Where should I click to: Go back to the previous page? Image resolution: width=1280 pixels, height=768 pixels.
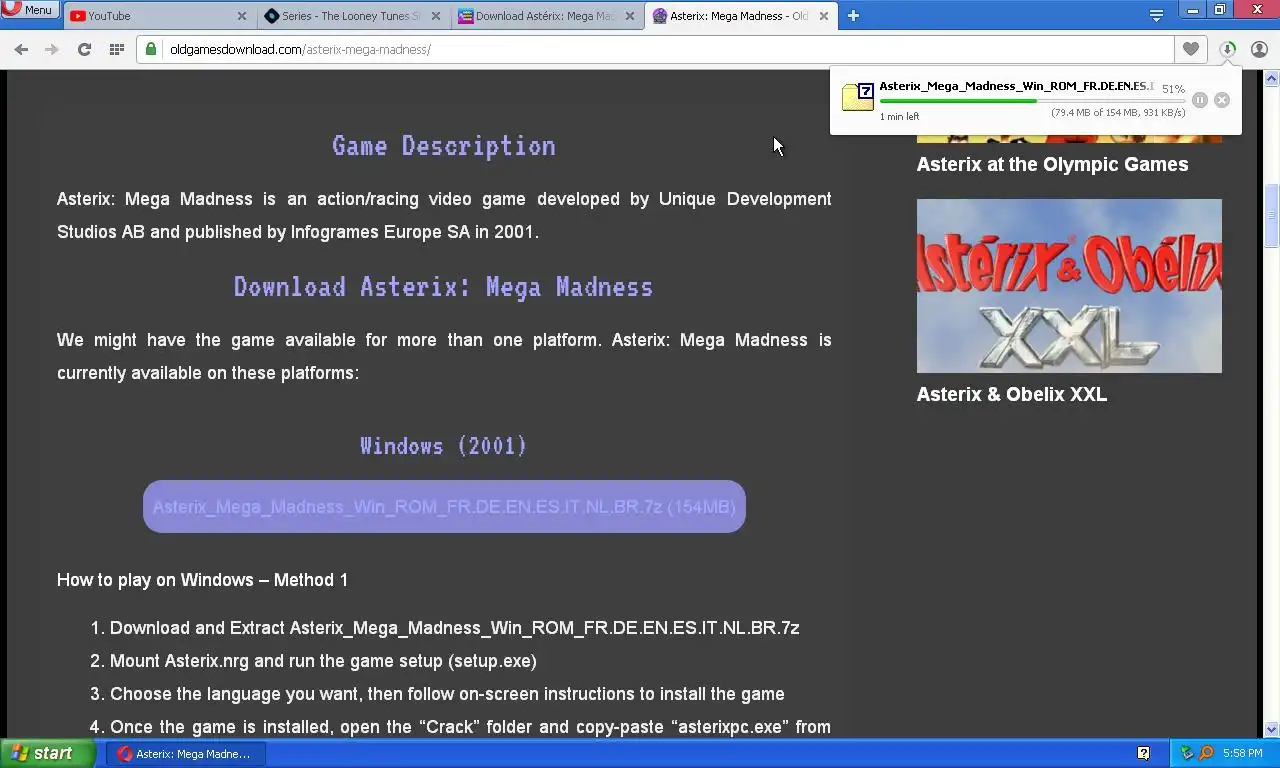(21, 49)
